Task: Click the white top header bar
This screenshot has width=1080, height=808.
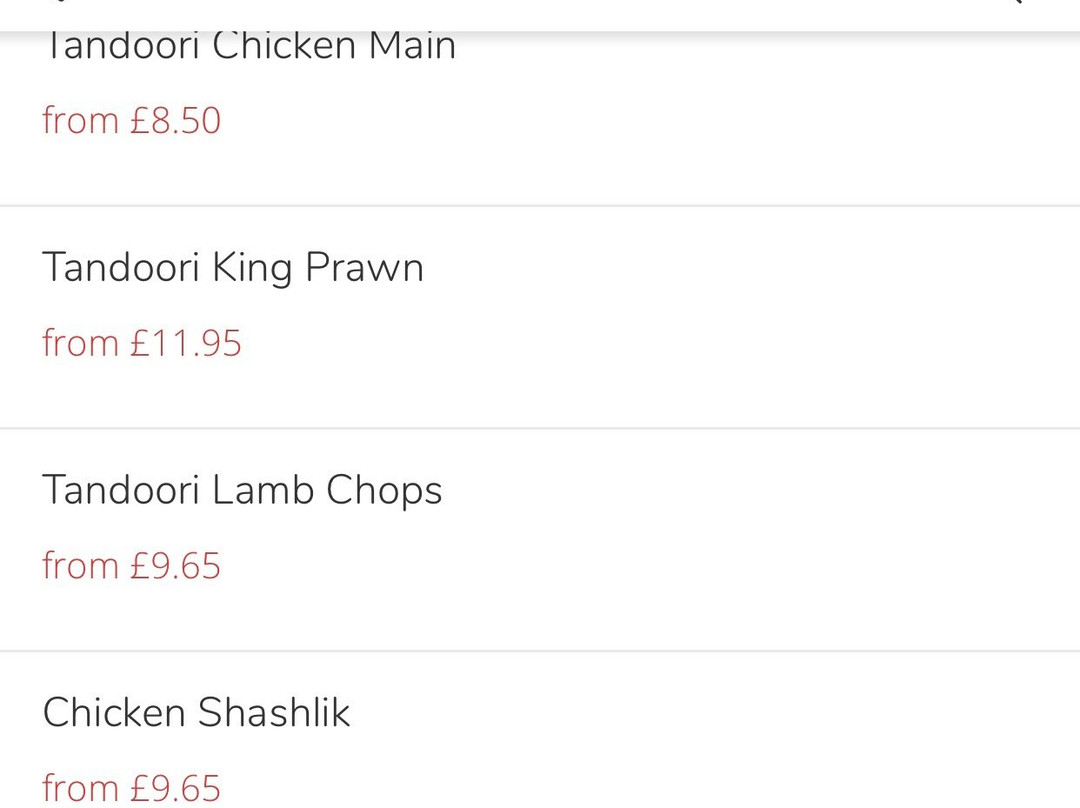Action: coord(540,15)
